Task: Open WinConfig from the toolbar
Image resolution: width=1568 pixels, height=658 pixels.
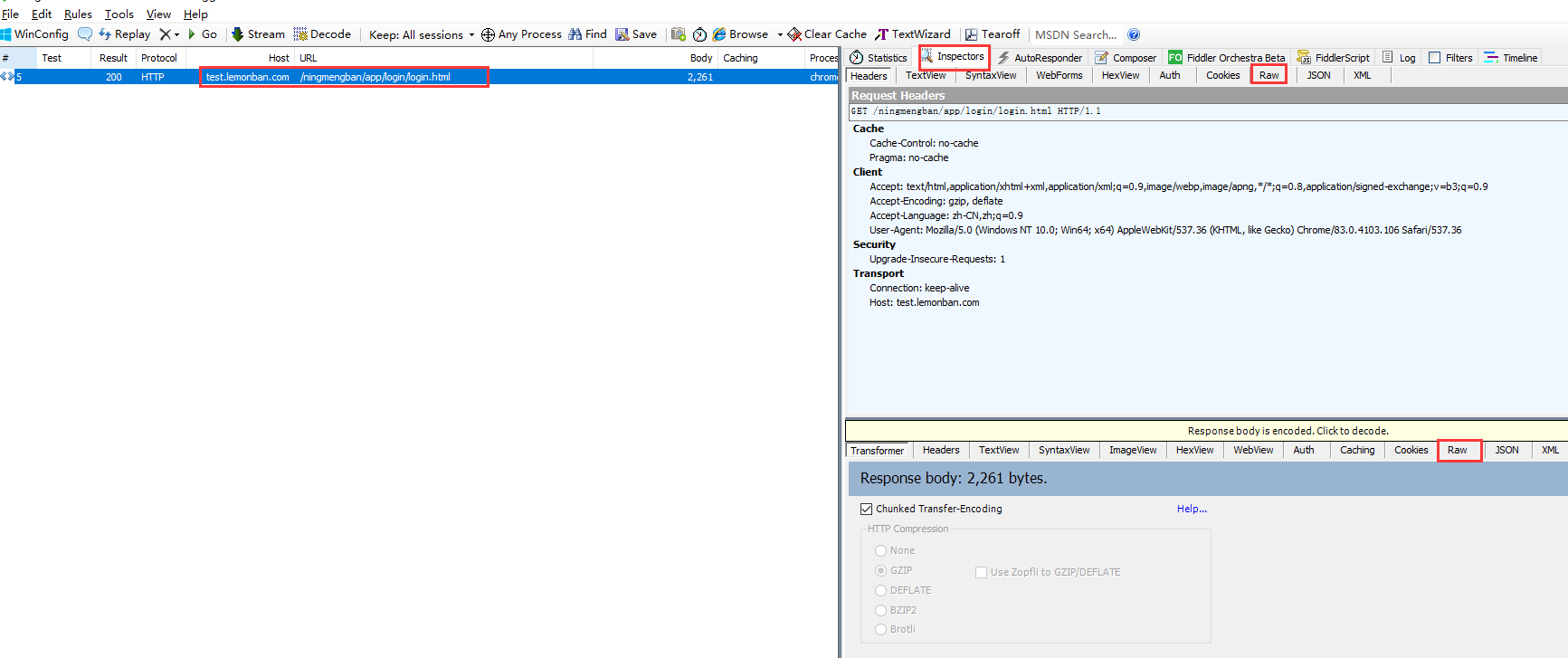Action: [34, 34]
